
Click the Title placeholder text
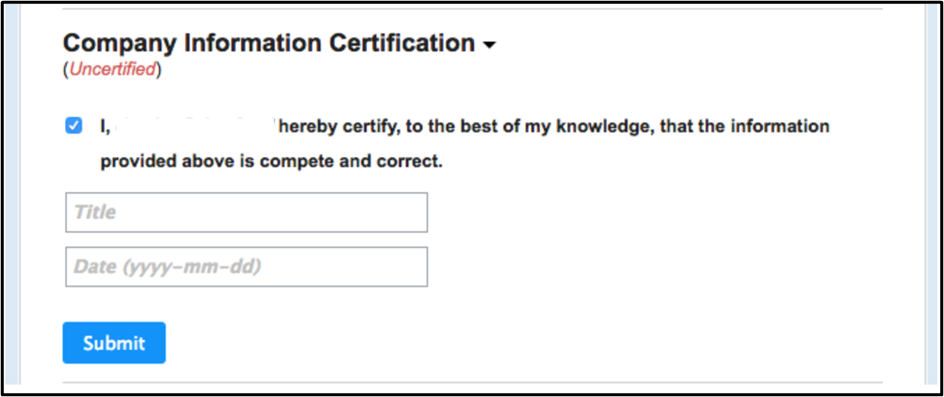point(95,212)
